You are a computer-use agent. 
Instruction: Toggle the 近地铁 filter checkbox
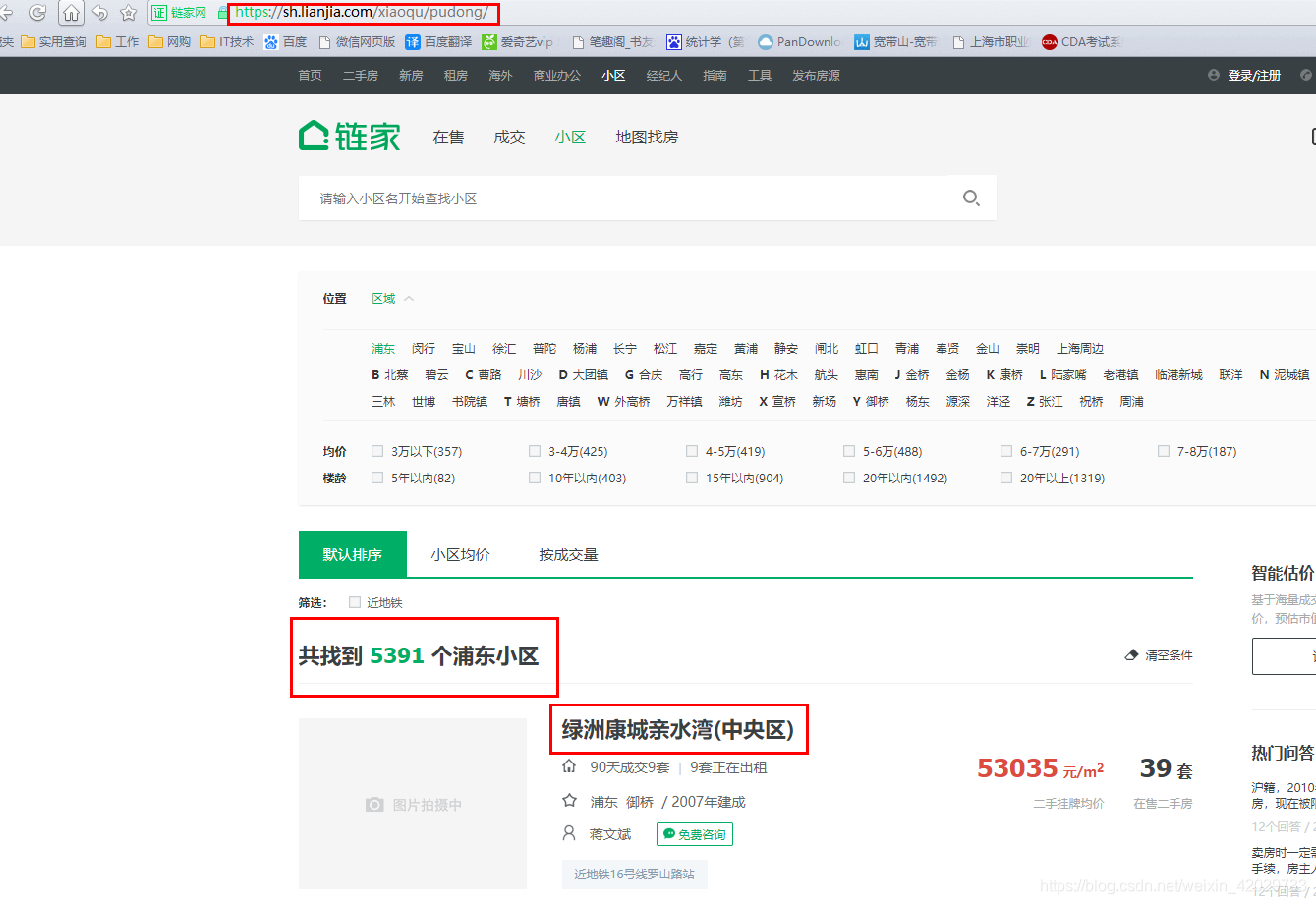[355, 602]
